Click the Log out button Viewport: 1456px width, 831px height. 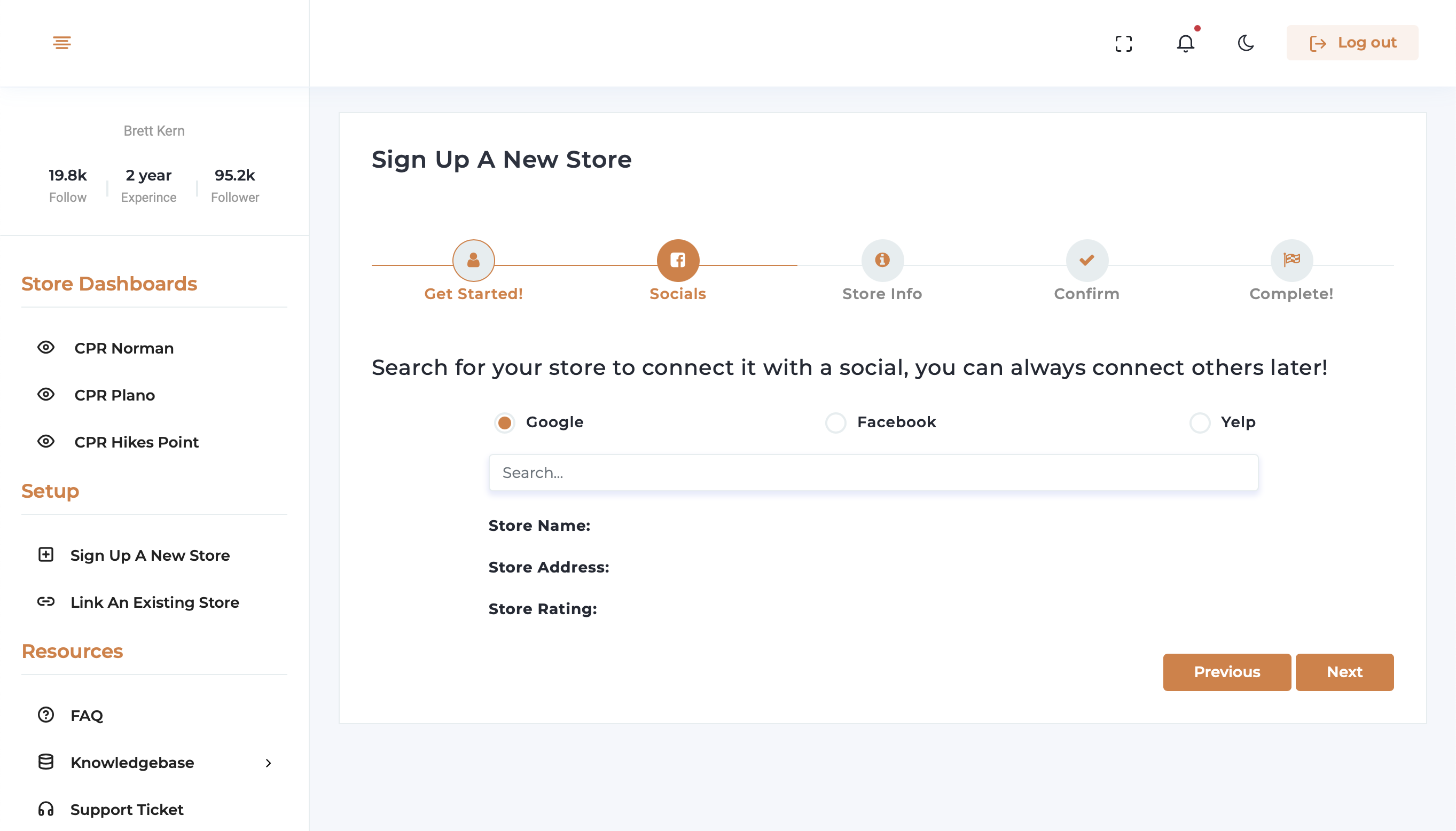[1352, 43]
